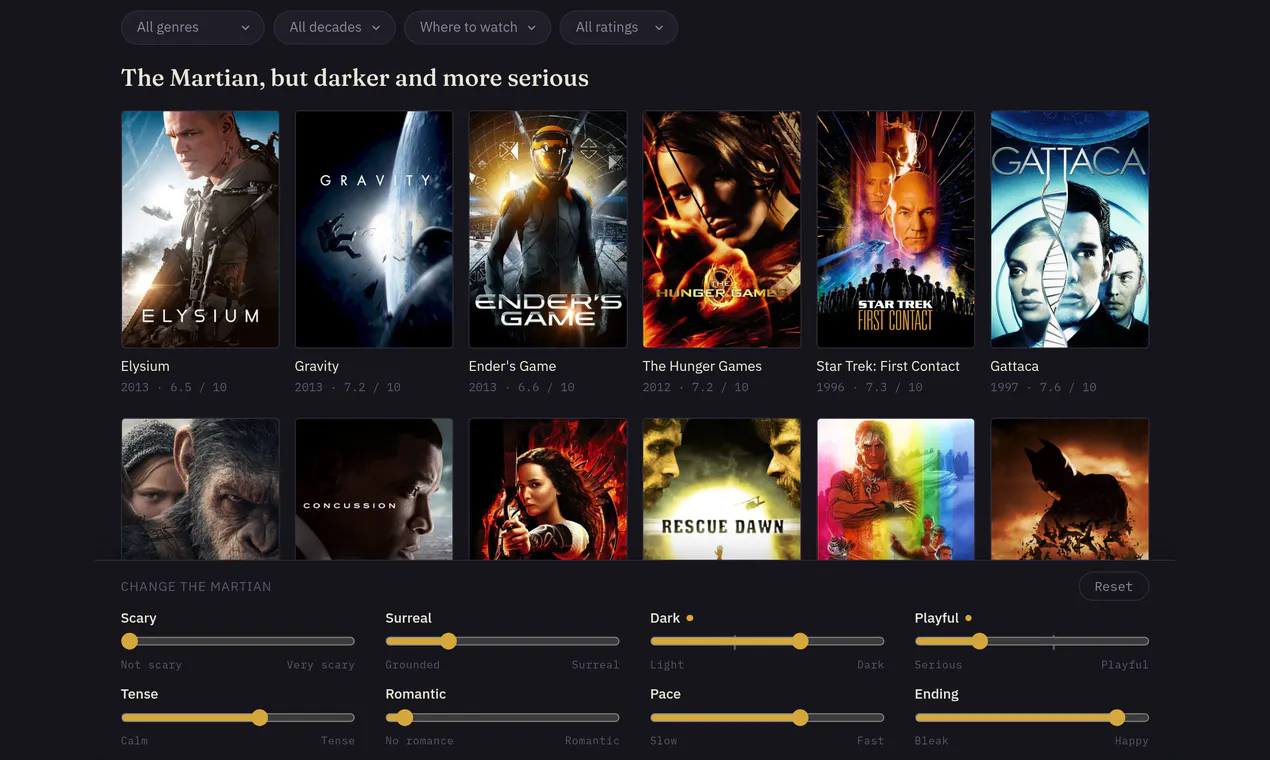Select the "2012 · 7.2 / 10" text
The image size is (1270, 760).
(696, 387)
